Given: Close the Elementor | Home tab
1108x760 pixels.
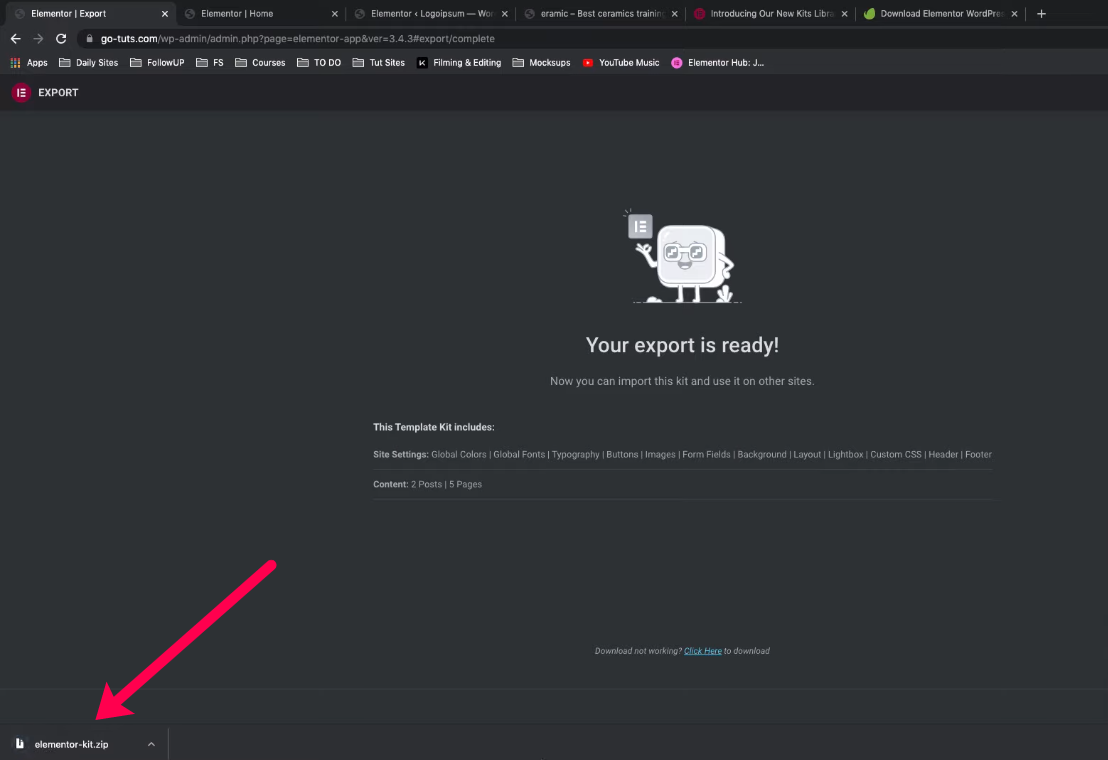Looking at the screenshot, I should click(x=335, y=13).
